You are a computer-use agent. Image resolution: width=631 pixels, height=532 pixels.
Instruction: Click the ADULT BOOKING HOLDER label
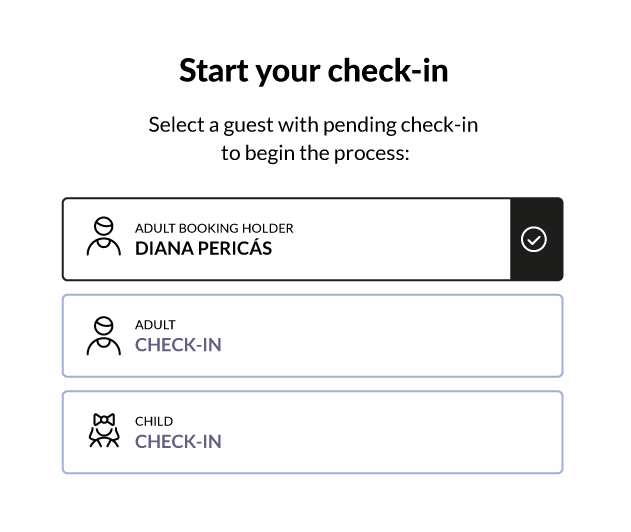pos(214,228)
